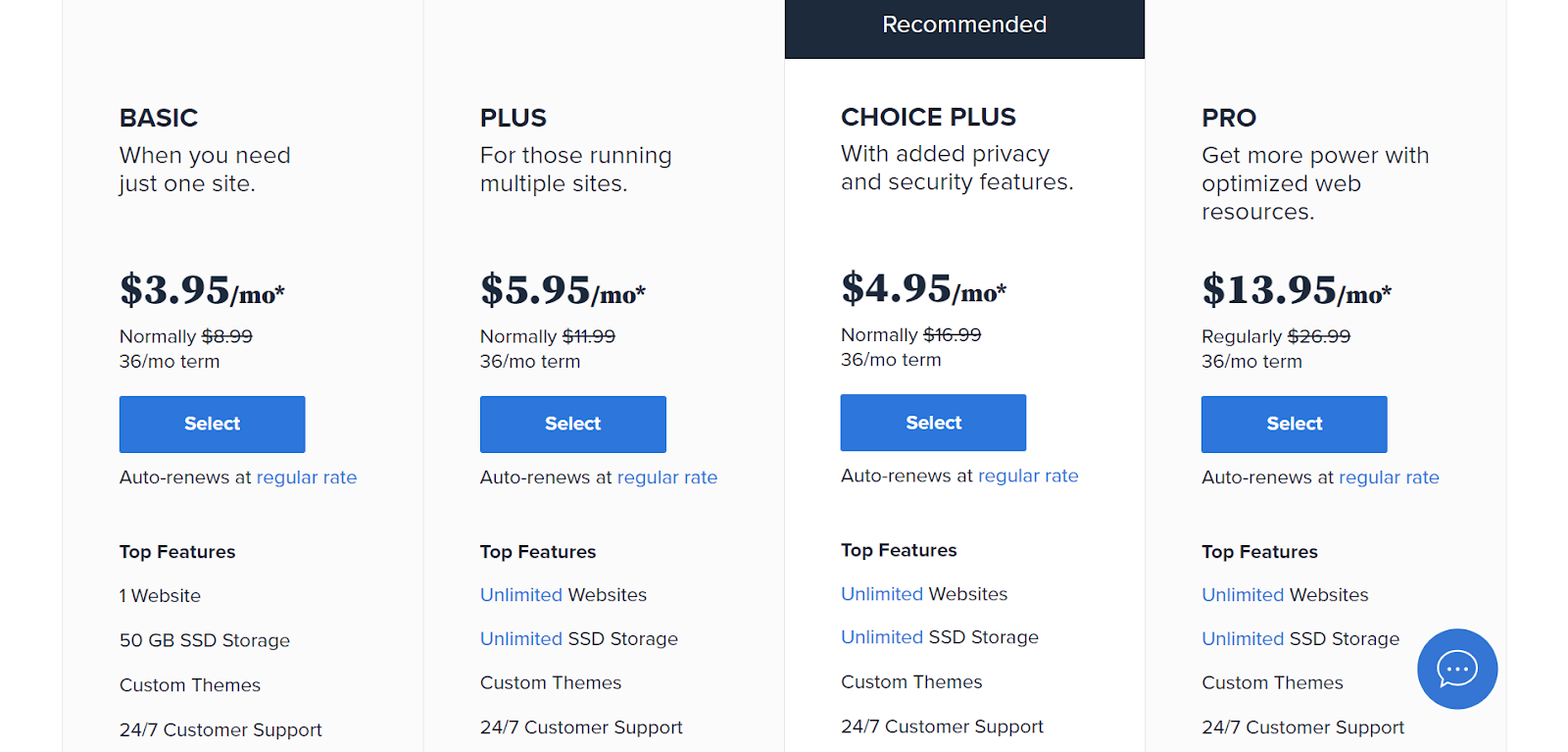Click the Choice Plus plan heading
The image size is (1568, 752).
(928, 117)
